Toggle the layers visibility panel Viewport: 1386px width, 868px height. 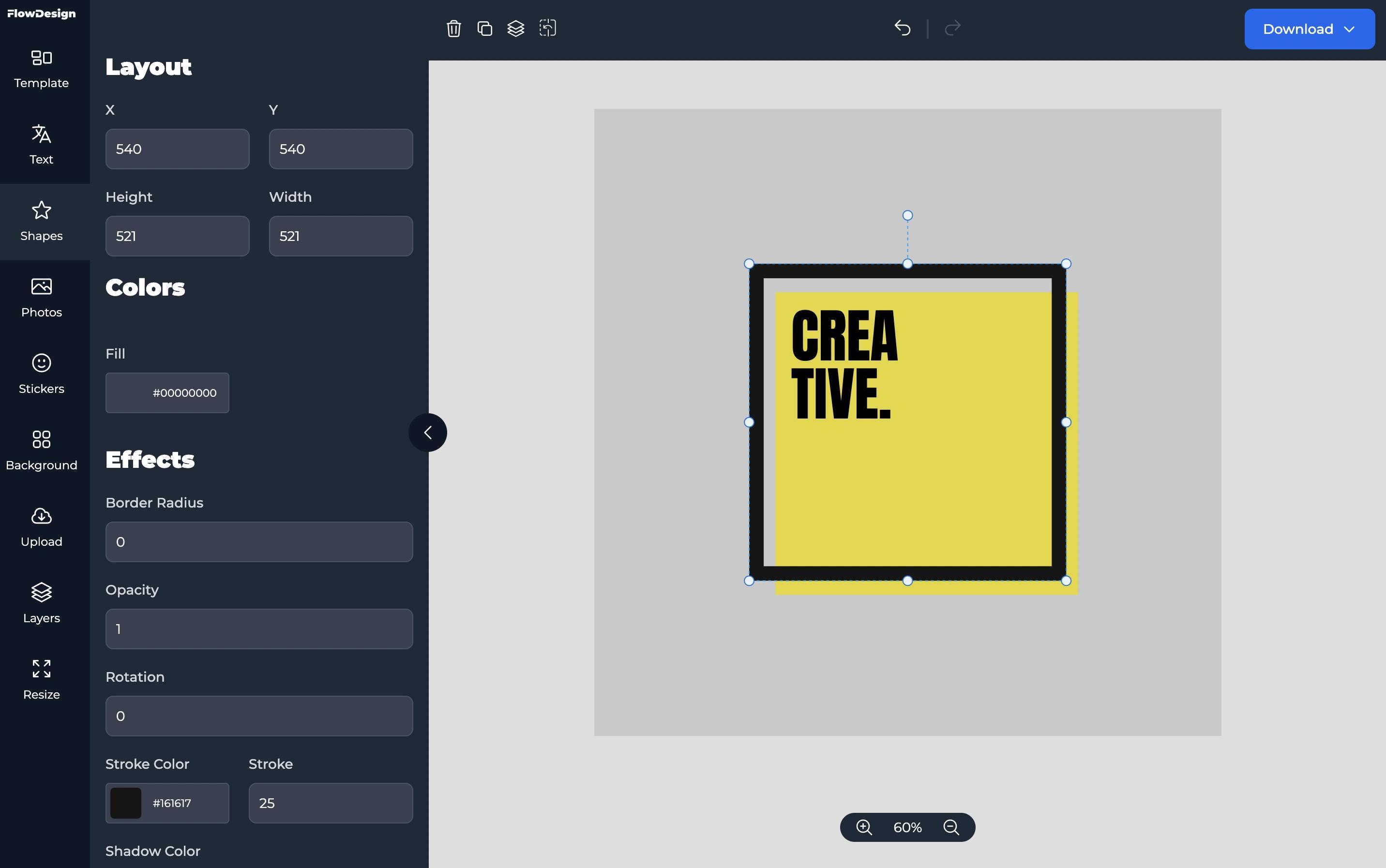pos(41,601)
